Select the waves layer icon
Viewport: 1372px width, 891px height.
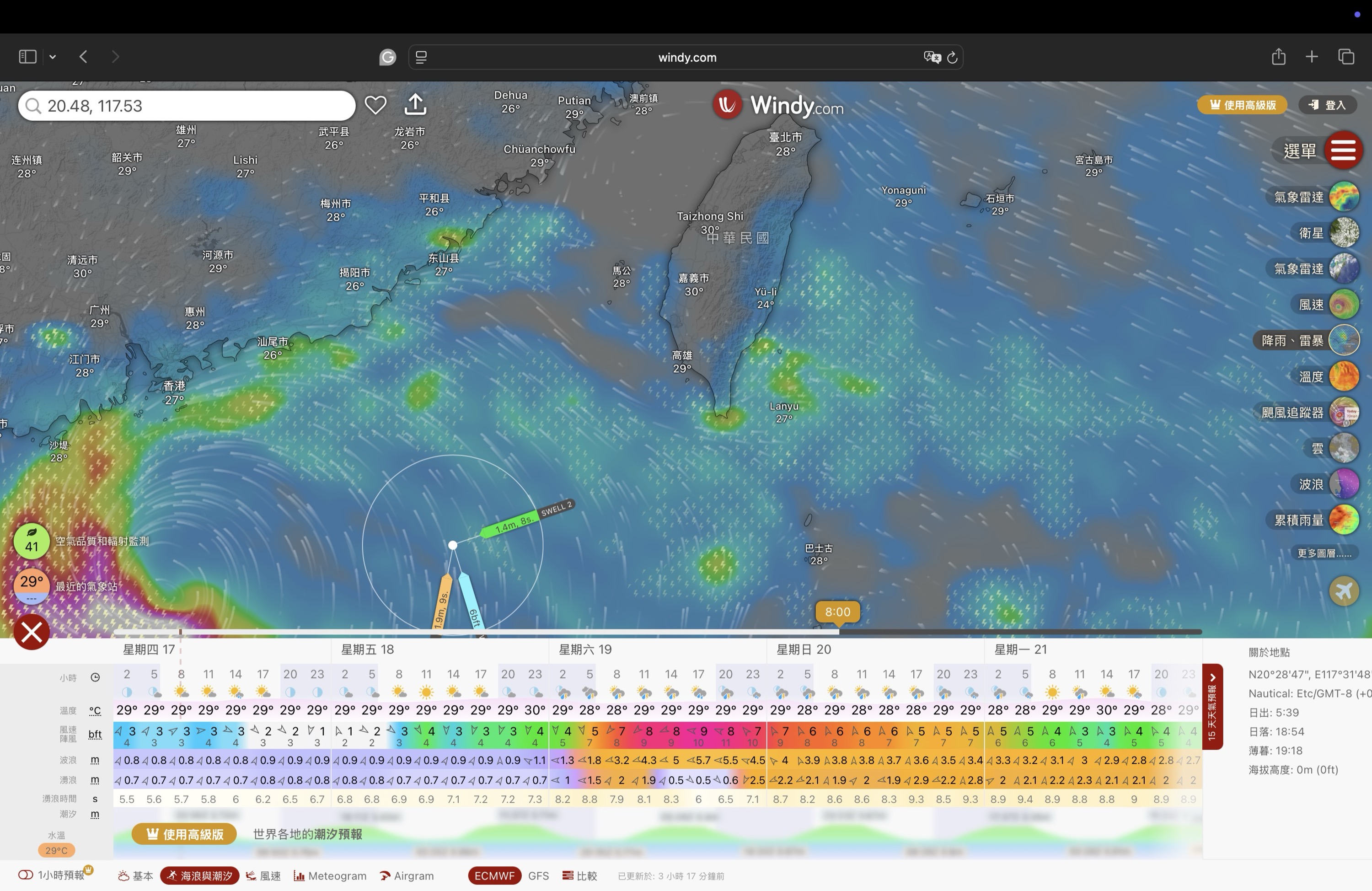click(x=1344, y=484)
